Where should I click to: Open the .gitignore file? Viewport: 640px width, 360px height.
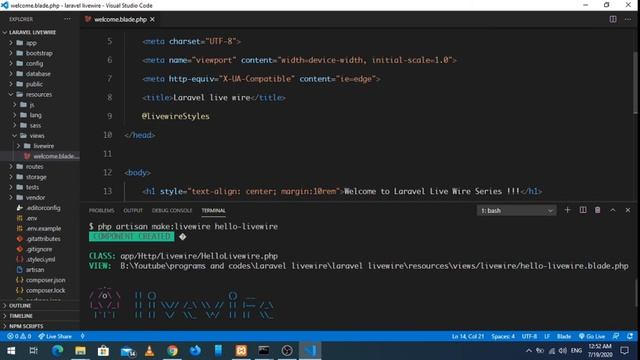[x=39, y=249]
